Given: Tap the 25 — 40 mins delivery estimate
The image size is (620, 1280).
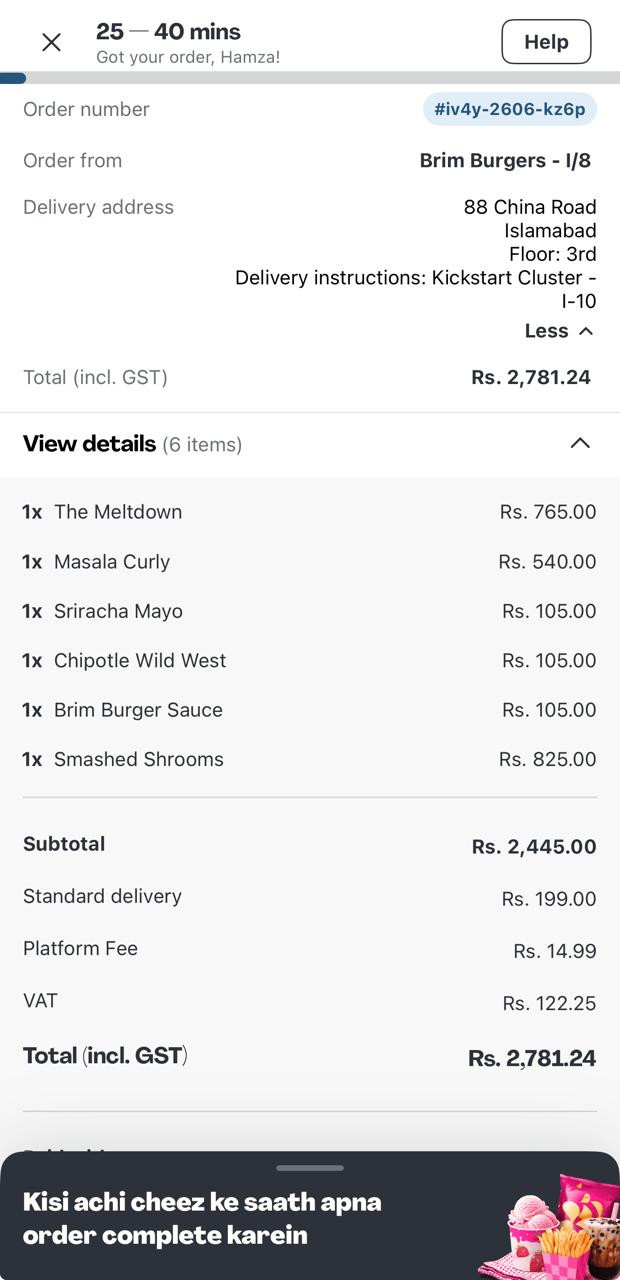Looking at the screenshot, I should point(168,32).
